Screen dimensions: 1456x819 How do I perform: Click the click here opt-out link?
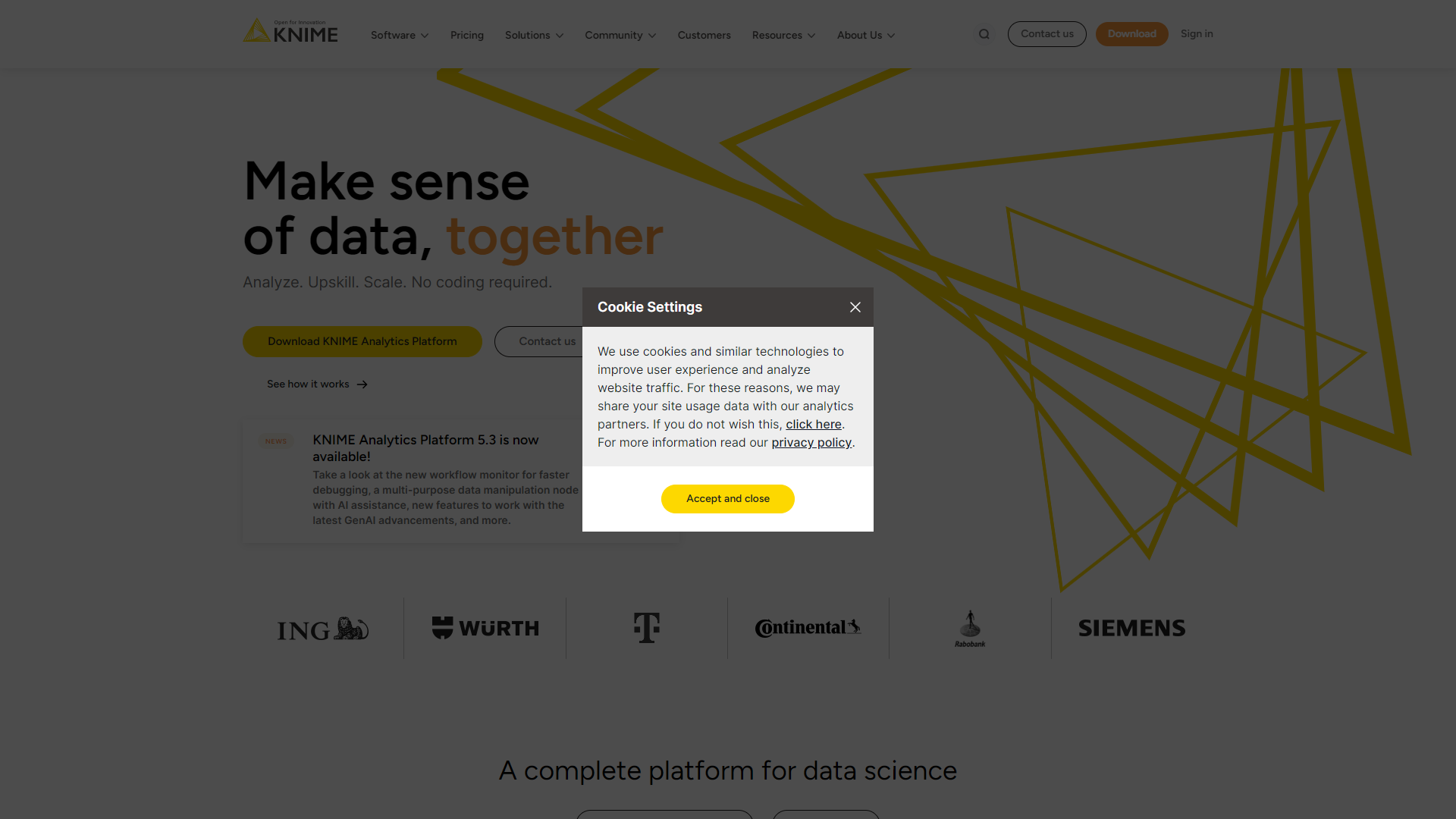[x=813, y=424]
